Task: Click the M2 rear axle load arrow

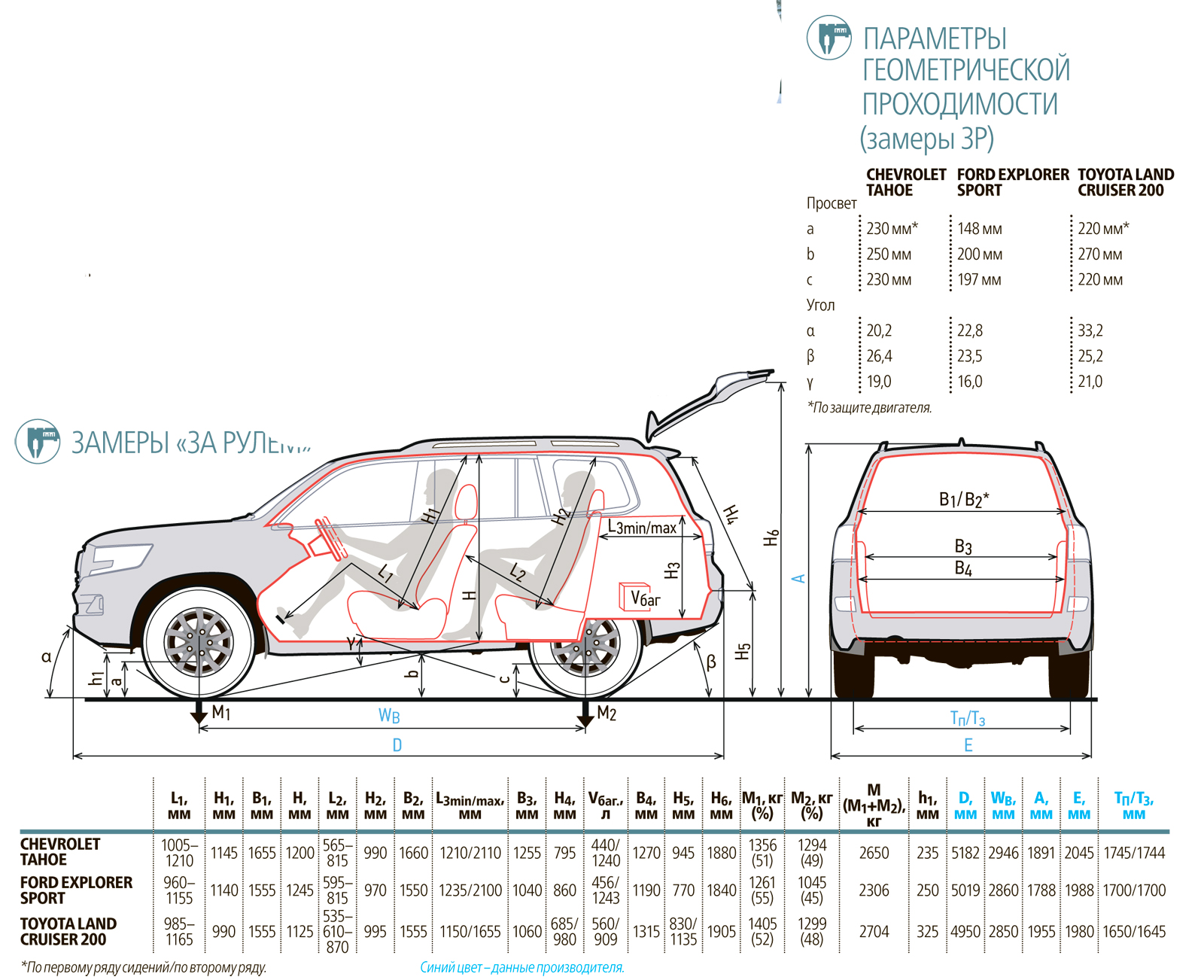Action: pos(585,713)
